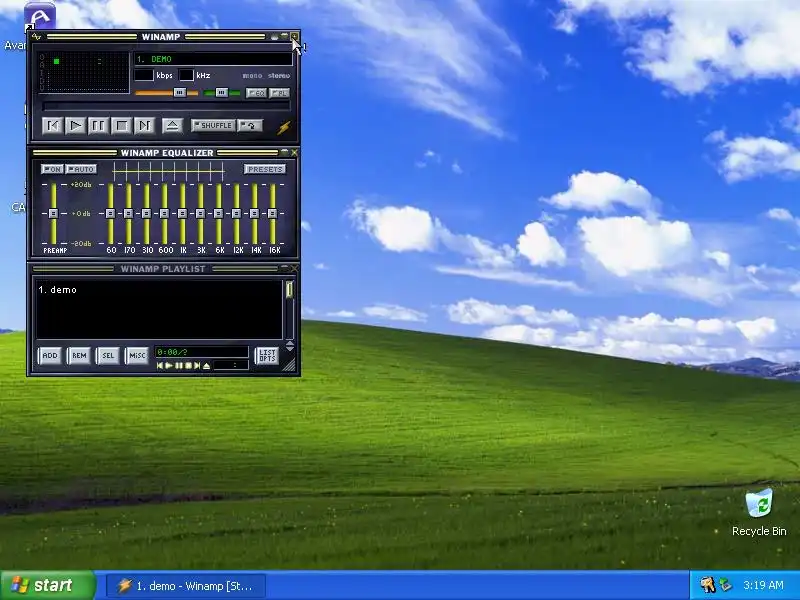Skip to next track in main window
This screenshot has height=600, width=800.
(144, 126)
